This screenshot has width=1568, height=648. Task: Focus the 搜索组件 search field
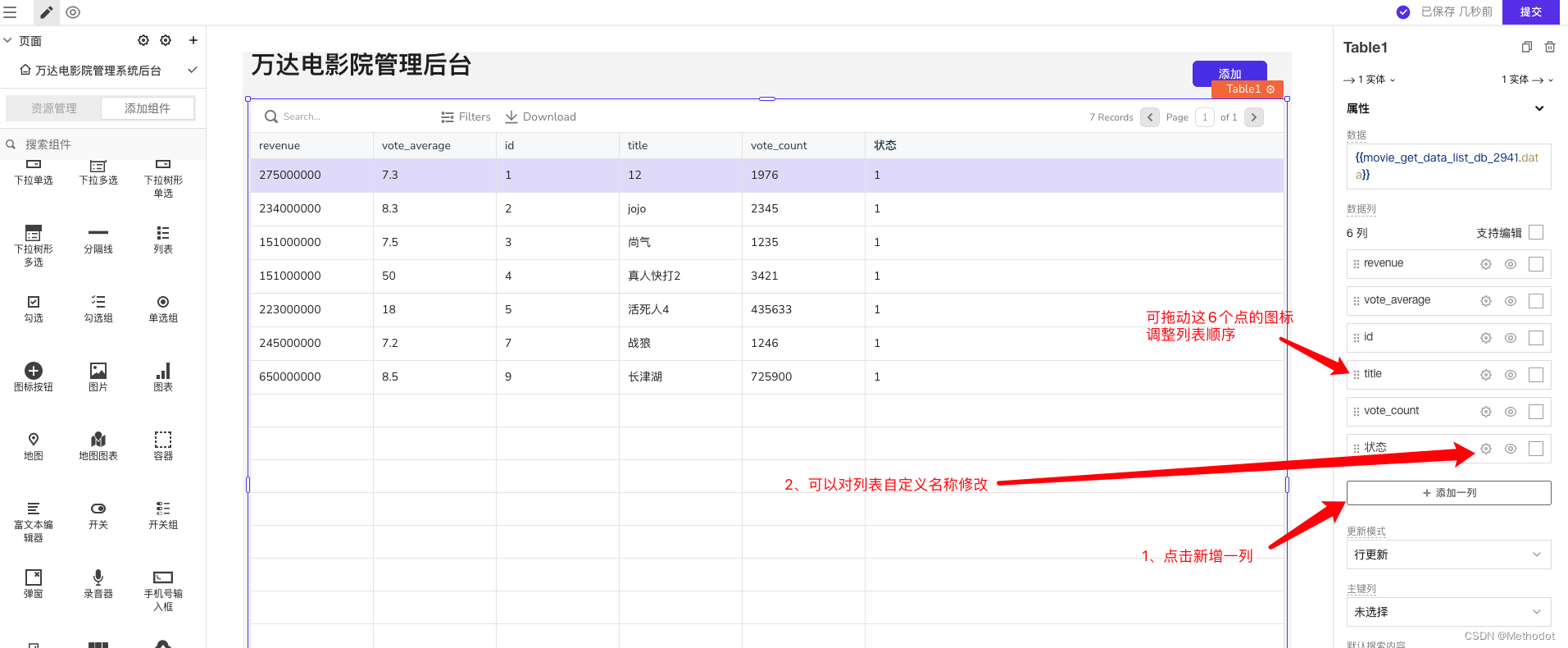(102, 144)
